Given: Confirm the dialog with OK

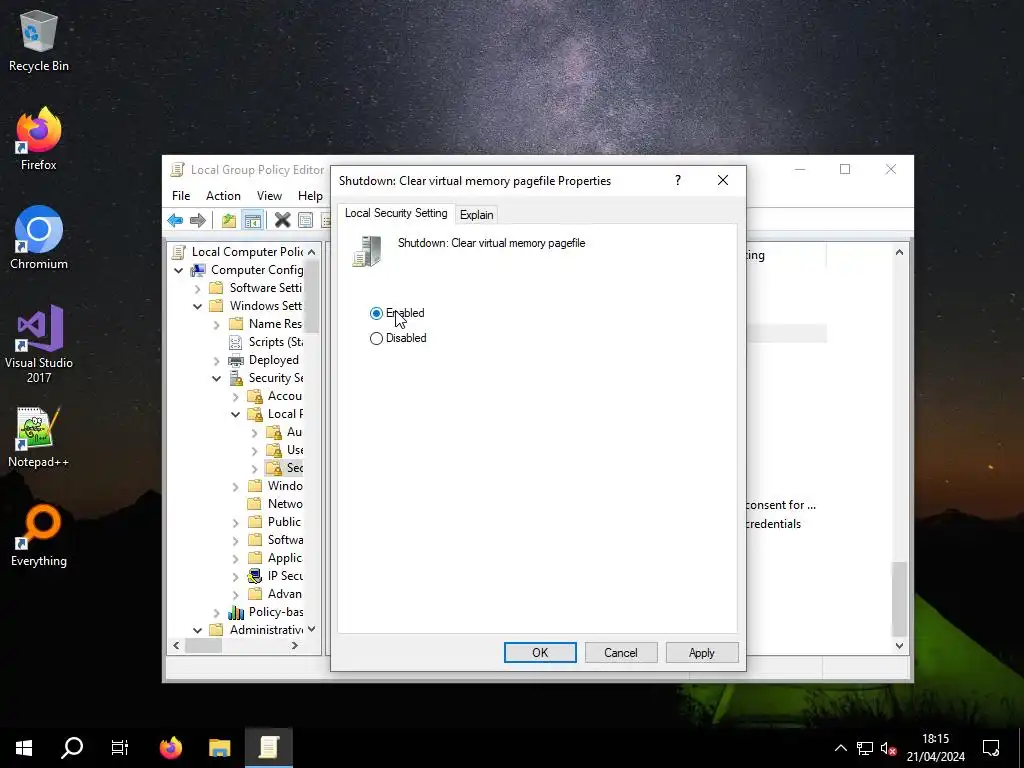Looking at the screenshot, I should tap(539, 652).
